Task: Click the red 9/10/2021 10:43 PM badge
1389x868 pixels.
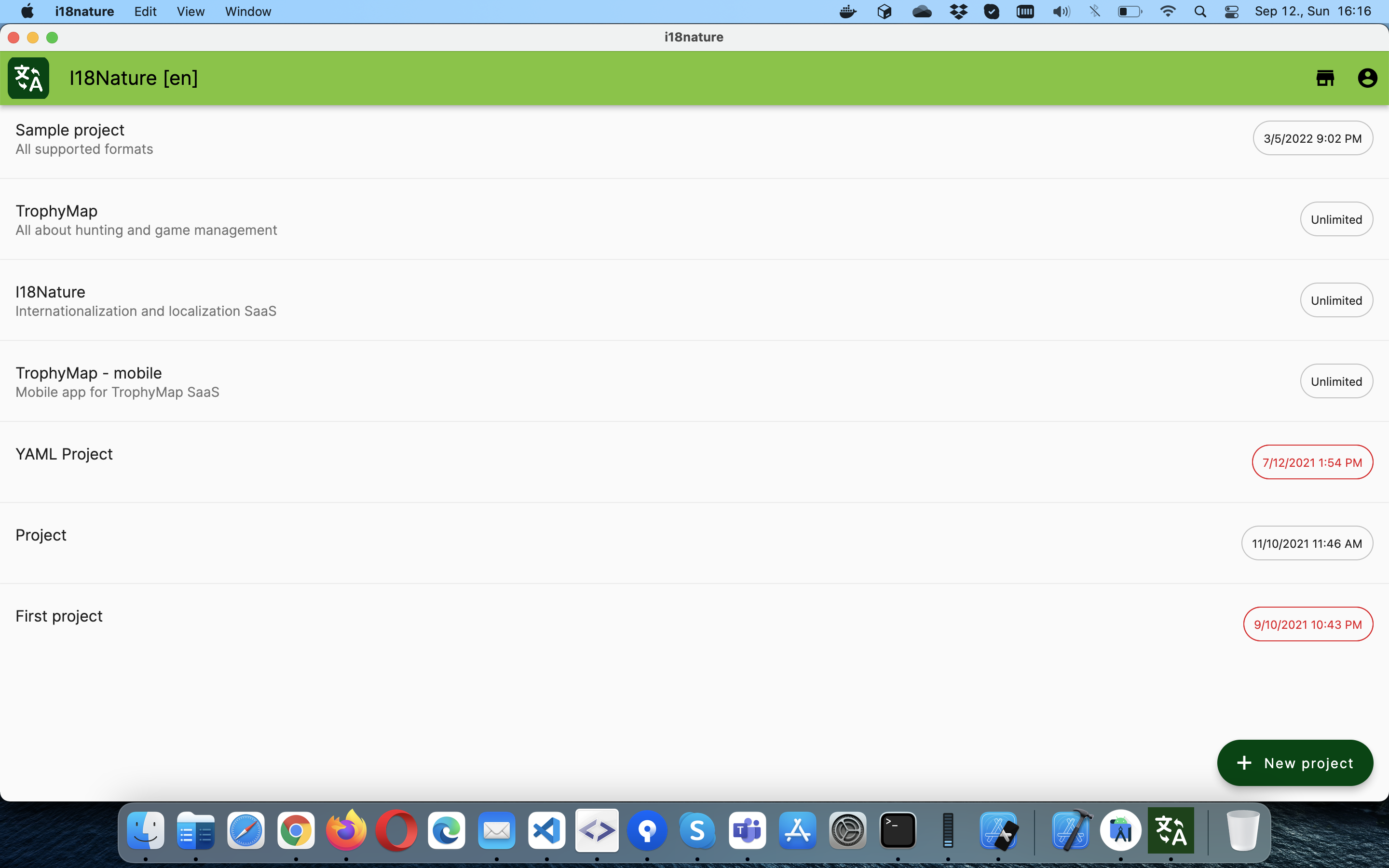Action: tap(1308, 624)
